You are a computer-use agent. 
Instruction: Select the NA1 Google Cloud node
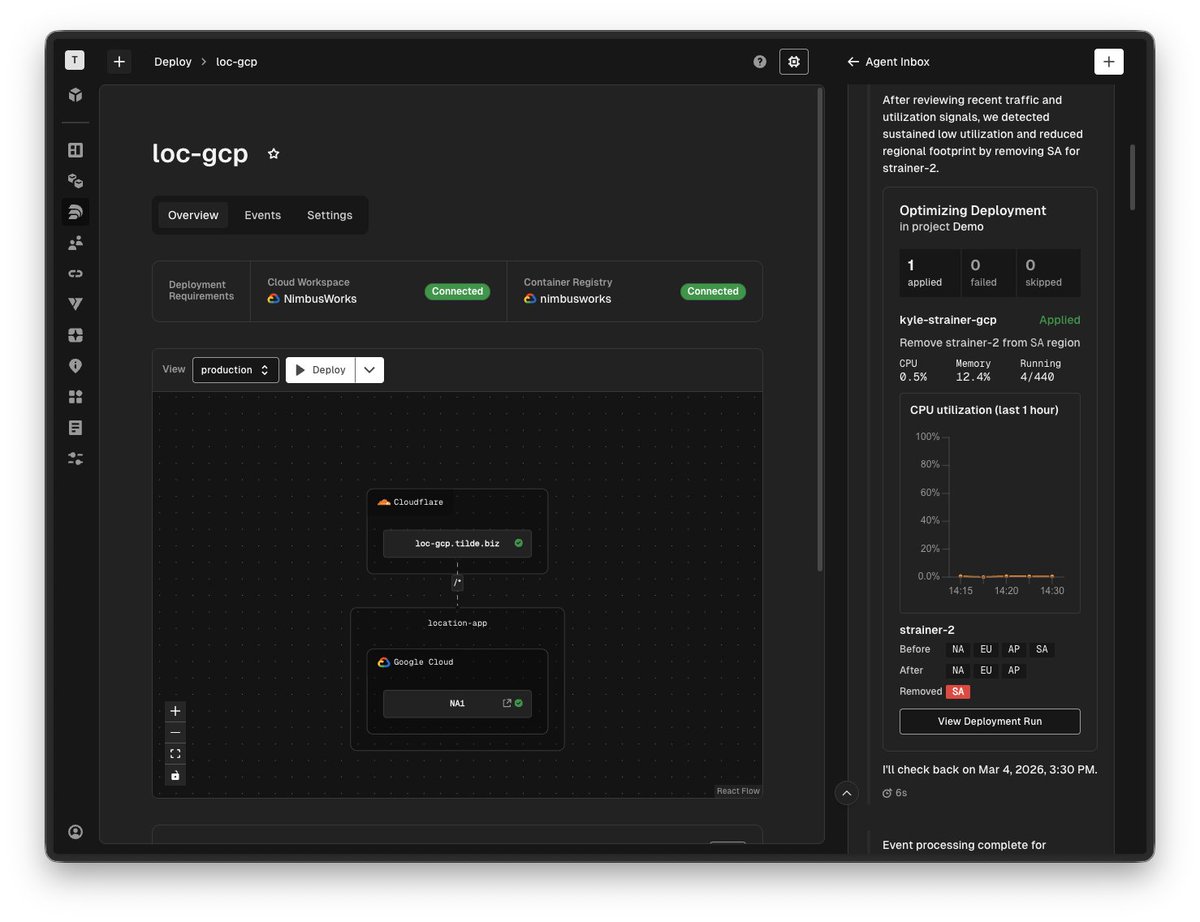[457, 703]
